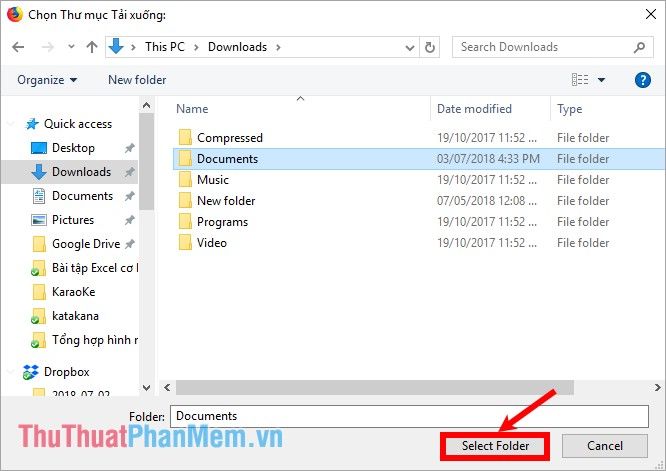
Task: Open address bar previous locations dropdown
Action: pos(410,48)
